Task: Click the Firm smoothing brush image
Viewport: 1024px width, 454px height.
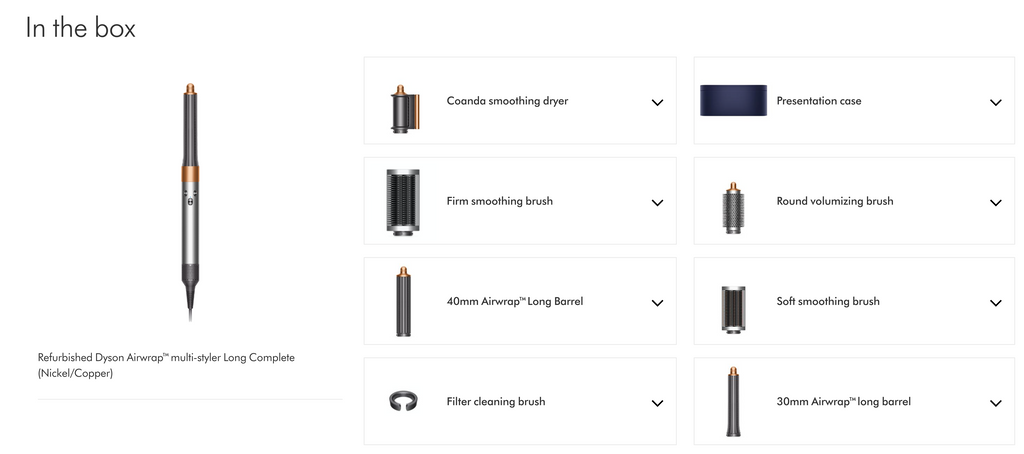Action: [403, 201]
